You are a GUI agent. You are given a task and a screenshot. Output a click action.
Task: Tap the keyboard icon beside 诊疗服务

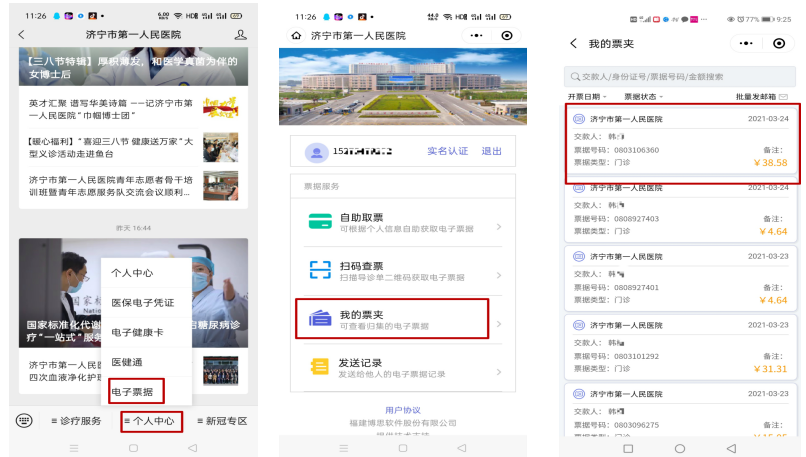click(24, 421)
